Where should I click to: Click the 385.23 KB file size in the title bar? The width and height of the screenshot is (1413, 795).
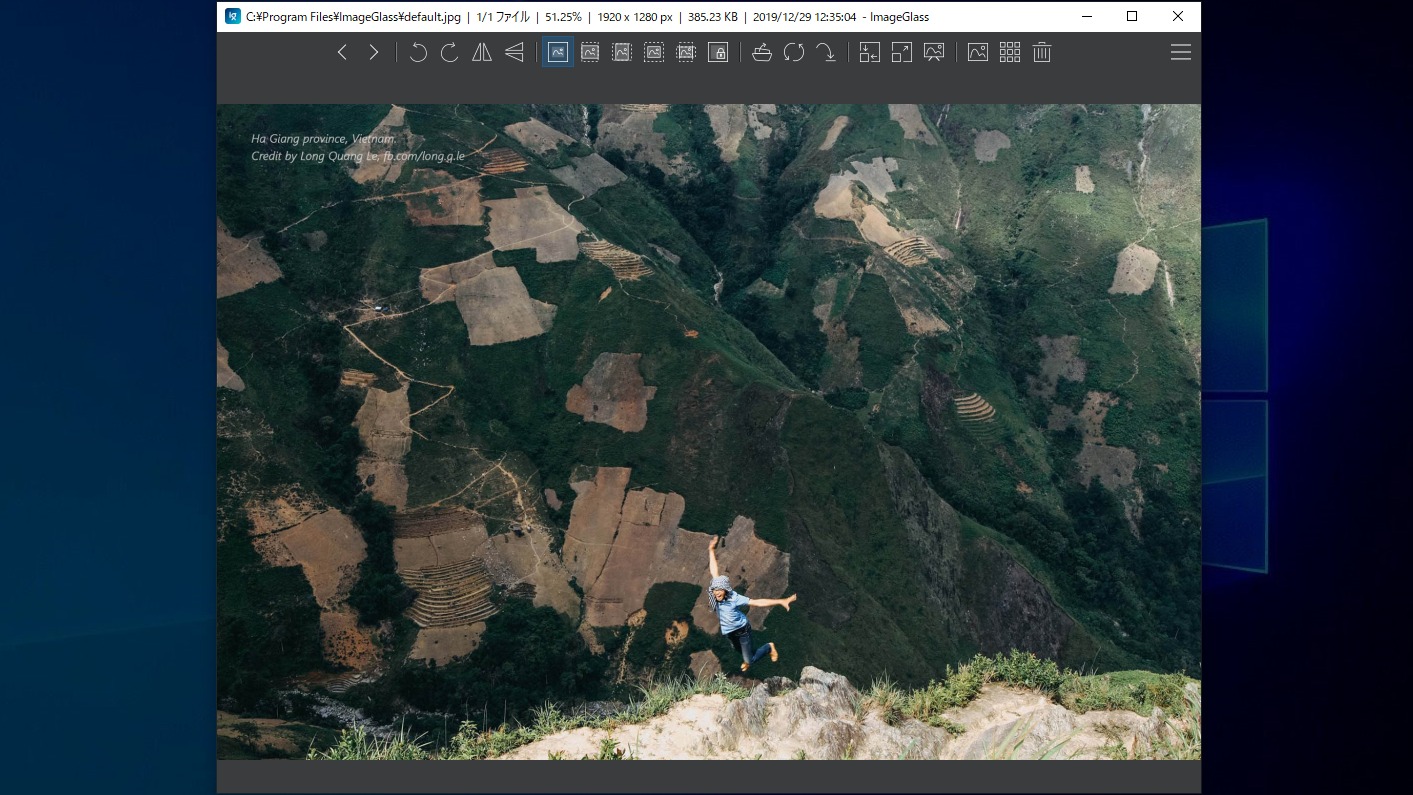[713, 17]
